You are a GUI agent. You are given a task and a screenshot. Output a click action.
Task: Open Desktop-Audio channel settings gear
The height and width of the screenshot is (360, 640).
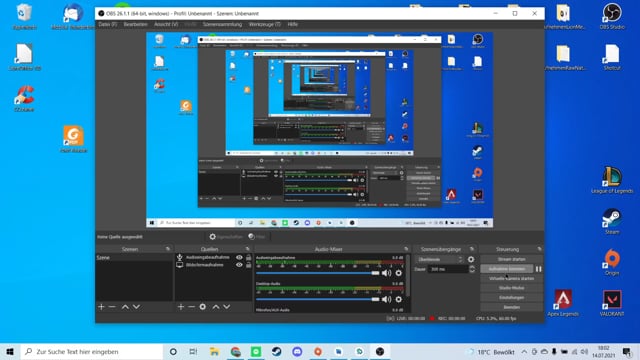pyautogui.click(x=398, y=299)
